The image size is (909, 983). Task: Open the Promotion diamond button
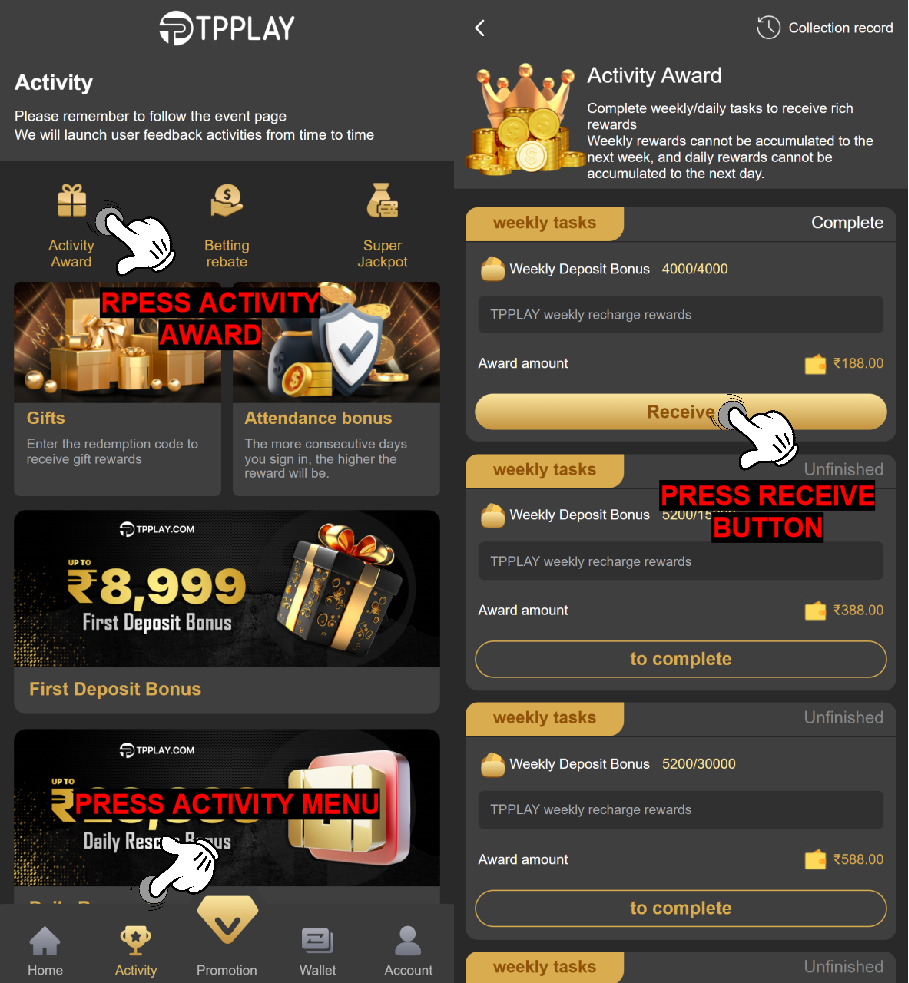point(227,920)
